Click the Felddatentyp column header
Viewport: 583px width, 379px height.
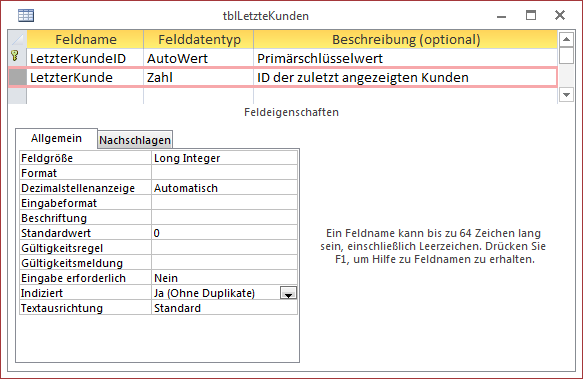pos(199,39)
